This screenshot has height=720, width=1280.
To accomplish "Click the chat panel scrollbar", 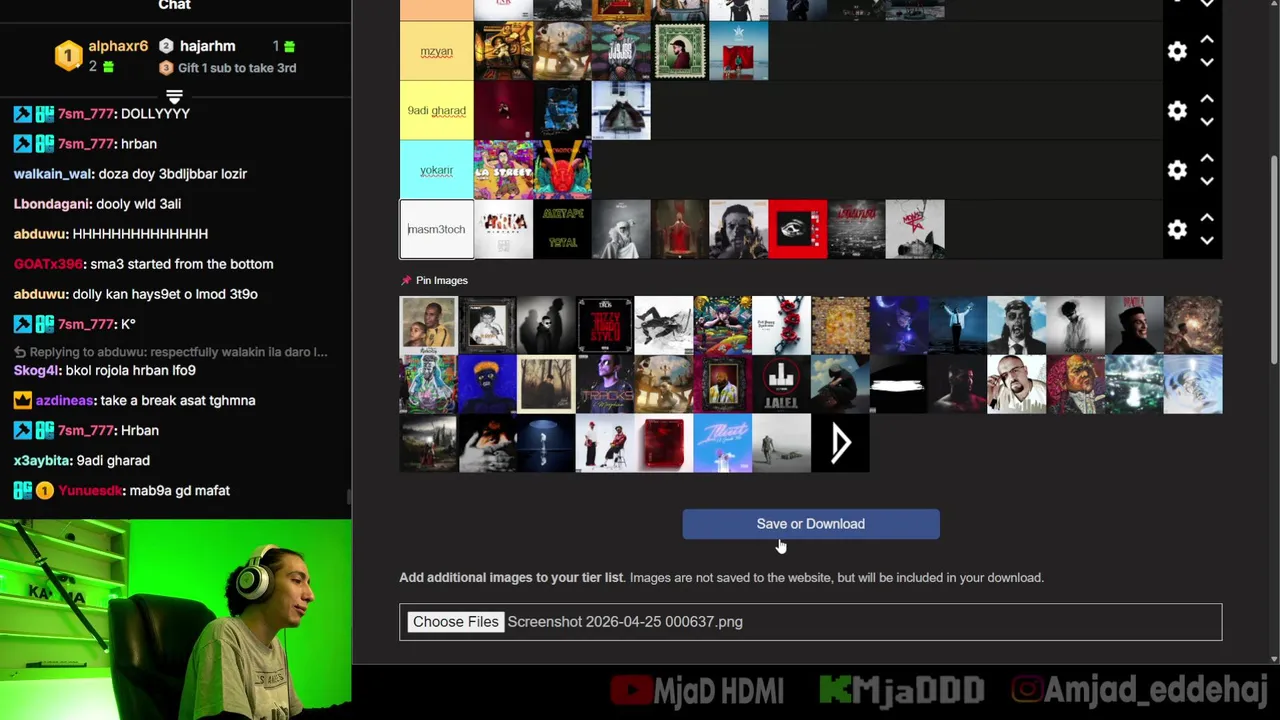I will coord(348,498).
